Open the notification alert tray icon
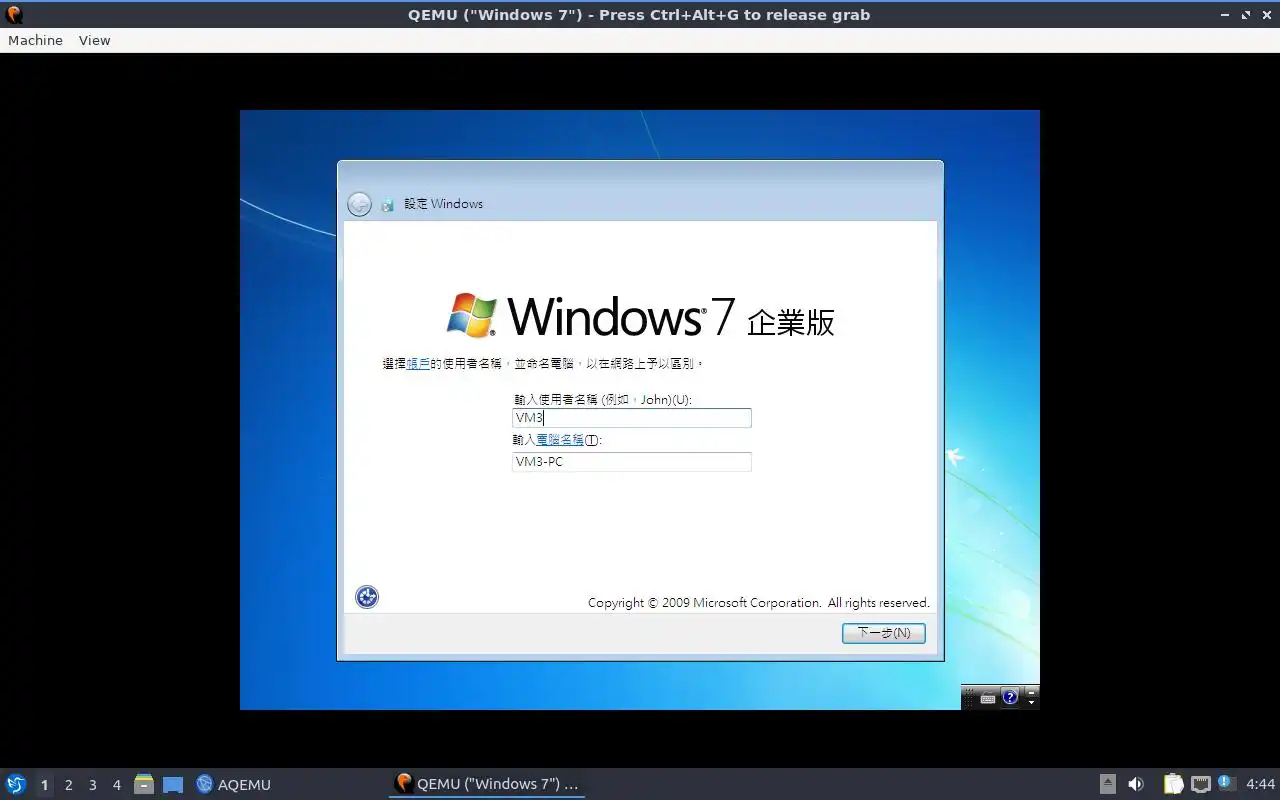 tap(1226, 783)
